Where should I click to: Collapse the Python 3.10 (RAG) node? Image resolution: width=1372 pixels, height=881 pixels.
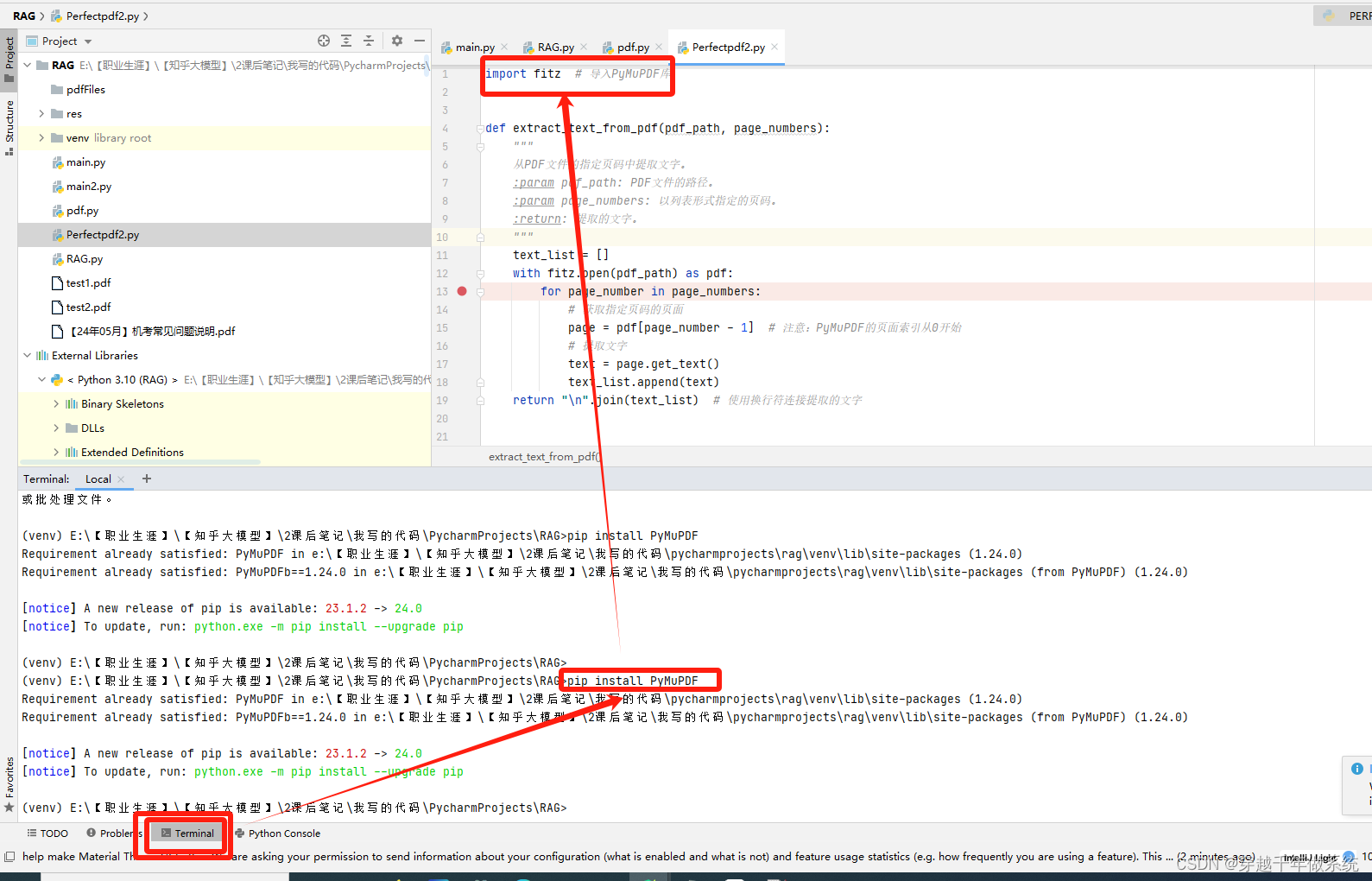(41, 379)
